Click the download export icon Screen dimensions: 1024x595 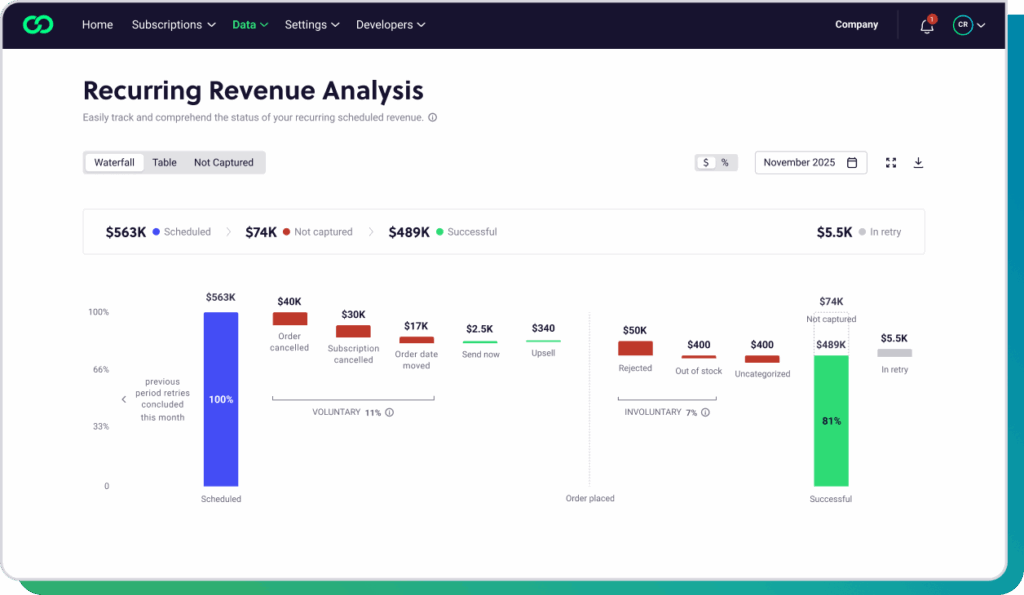[918, 163]
